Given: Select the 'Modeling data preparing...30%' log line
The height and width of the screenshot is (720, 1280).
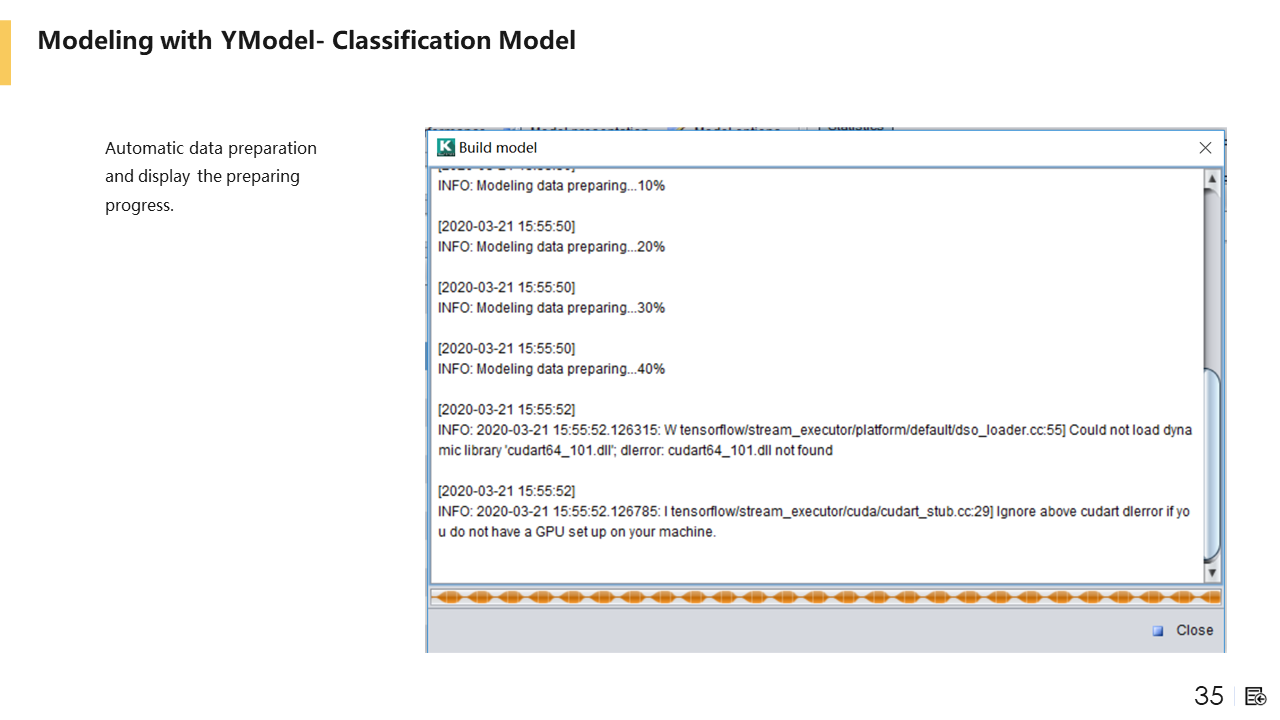Looking at the screenshot, I should click(x=551, y=308).
